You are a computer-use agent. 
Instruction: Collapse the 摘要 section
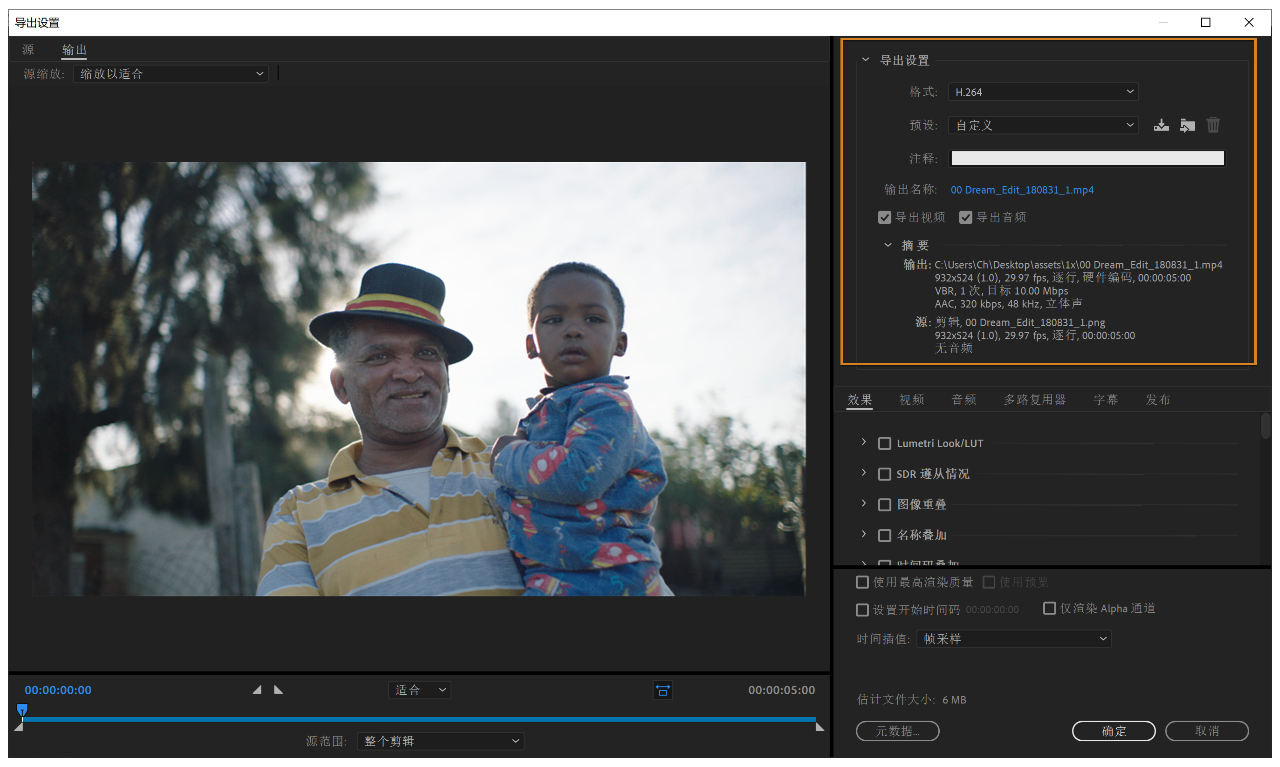888,245
